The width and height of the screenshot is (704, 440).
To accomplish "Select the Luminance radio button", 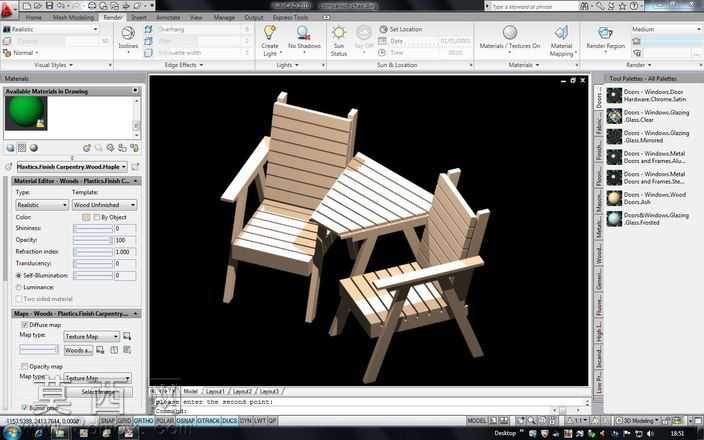I will pos(19,287).
